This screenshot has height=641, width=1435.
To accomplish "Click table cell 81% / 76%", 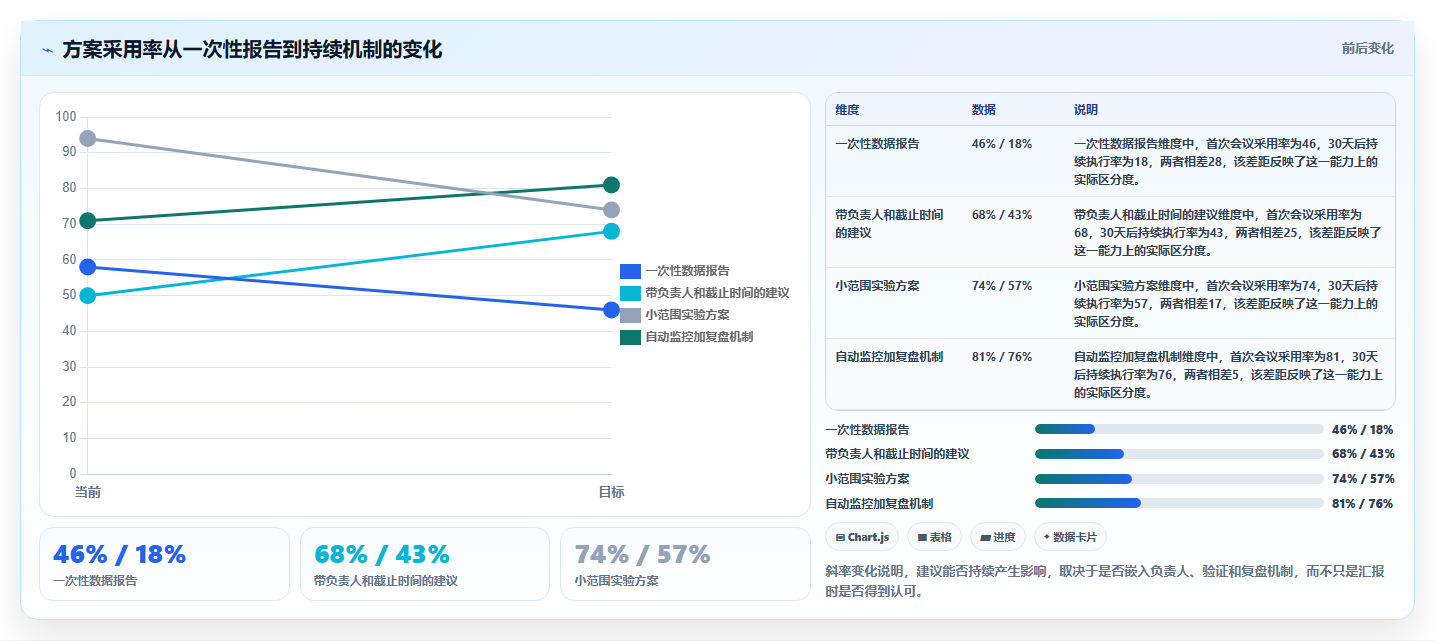I will tap(1002, 357).
